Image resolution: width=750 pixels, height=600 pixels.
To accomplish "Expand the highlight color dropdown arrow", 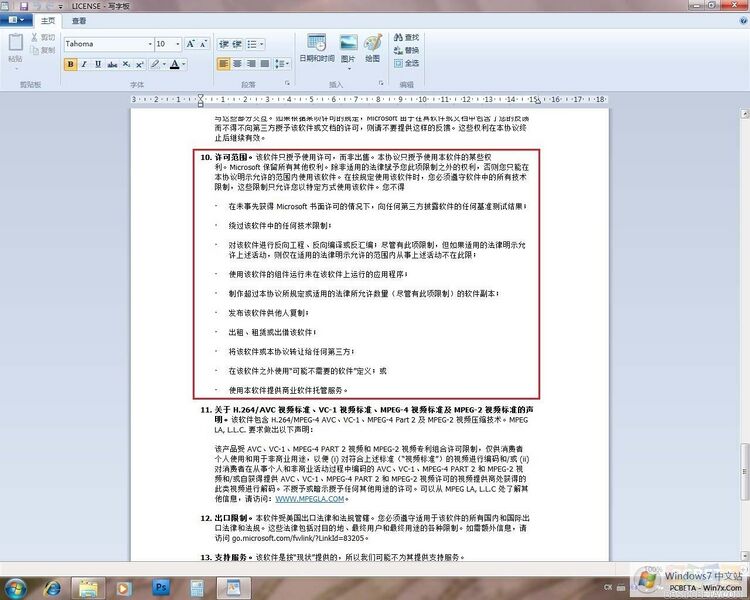I will [x=164, y=64].
